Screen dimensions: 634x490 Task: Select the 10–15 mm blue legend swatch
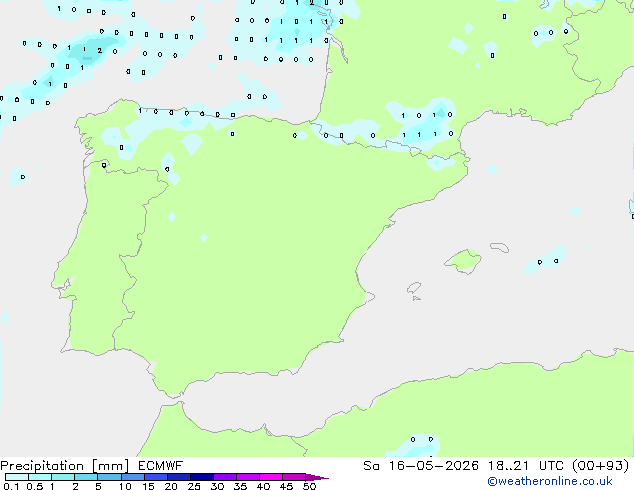133,477
